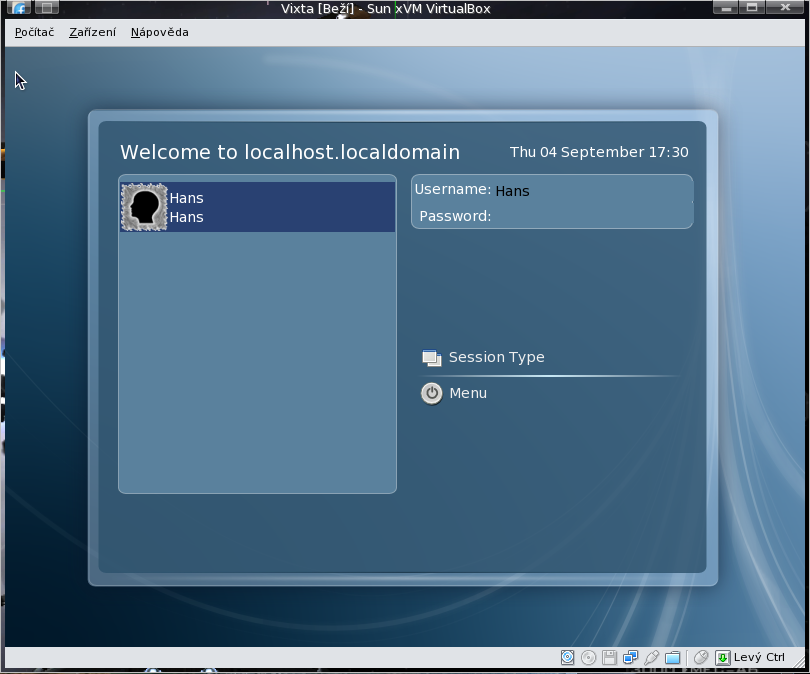This screenshot has height=674, width=810.
Task: Click the Levý Ctrl host key label
Action: (x=759, y=657)
